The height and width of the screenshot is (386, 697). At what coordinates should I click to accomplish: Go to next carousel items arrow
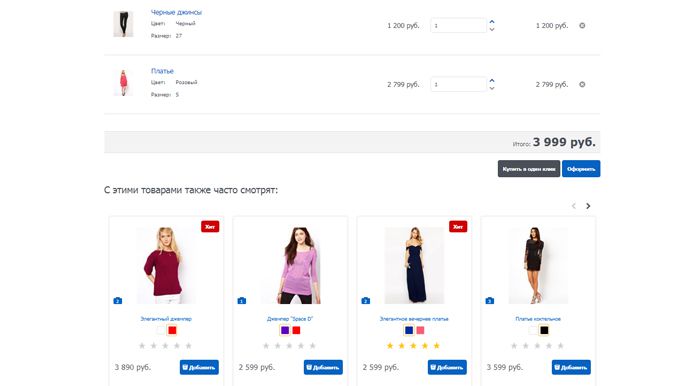pos(588,206)
